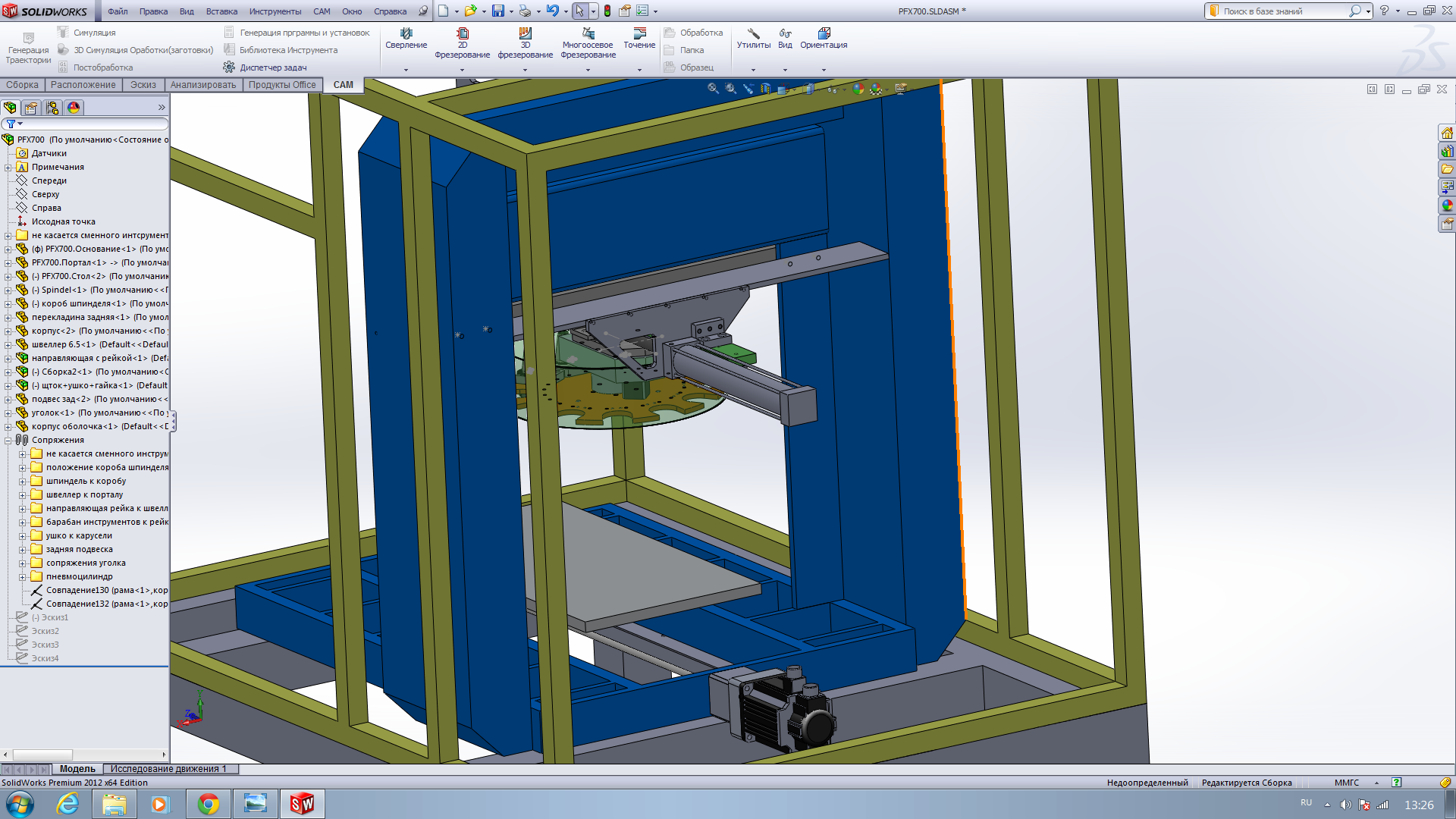
Task: Click Генерация прграммы и установок
Action: coord(304,33)
